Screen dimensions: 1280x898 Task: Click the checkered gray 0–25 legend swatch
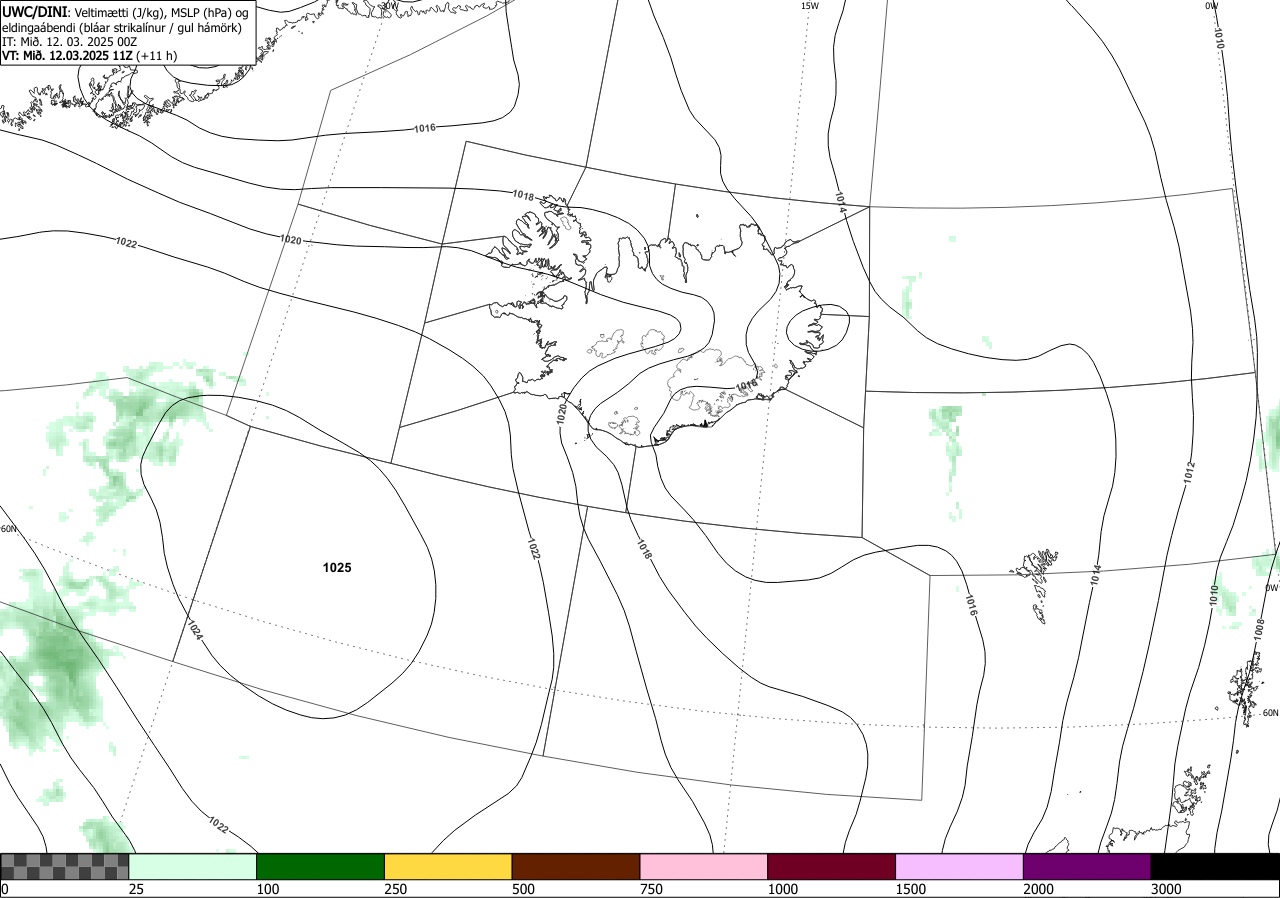[x=65, y=866]
